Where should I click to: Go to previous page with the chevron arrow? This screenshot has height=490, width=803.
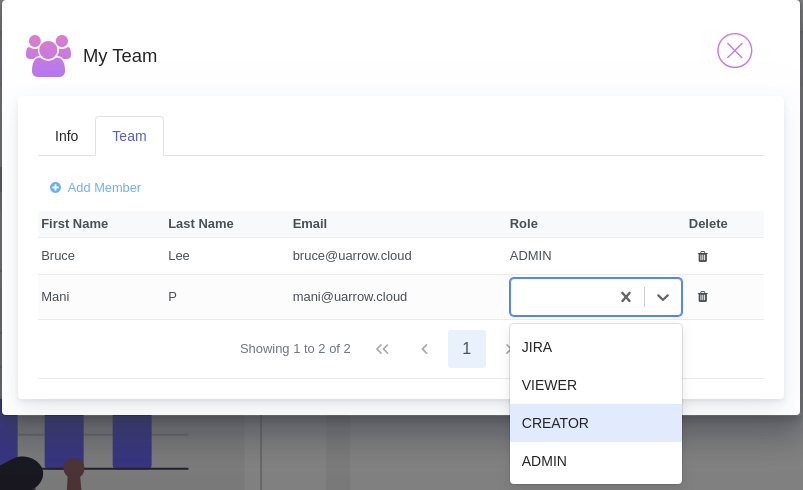pos(425,349)
